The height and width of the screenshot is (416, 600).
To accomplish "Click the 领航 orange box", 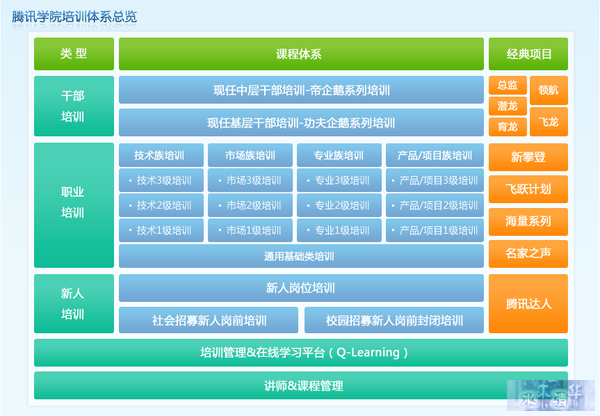I will point(549,90).
